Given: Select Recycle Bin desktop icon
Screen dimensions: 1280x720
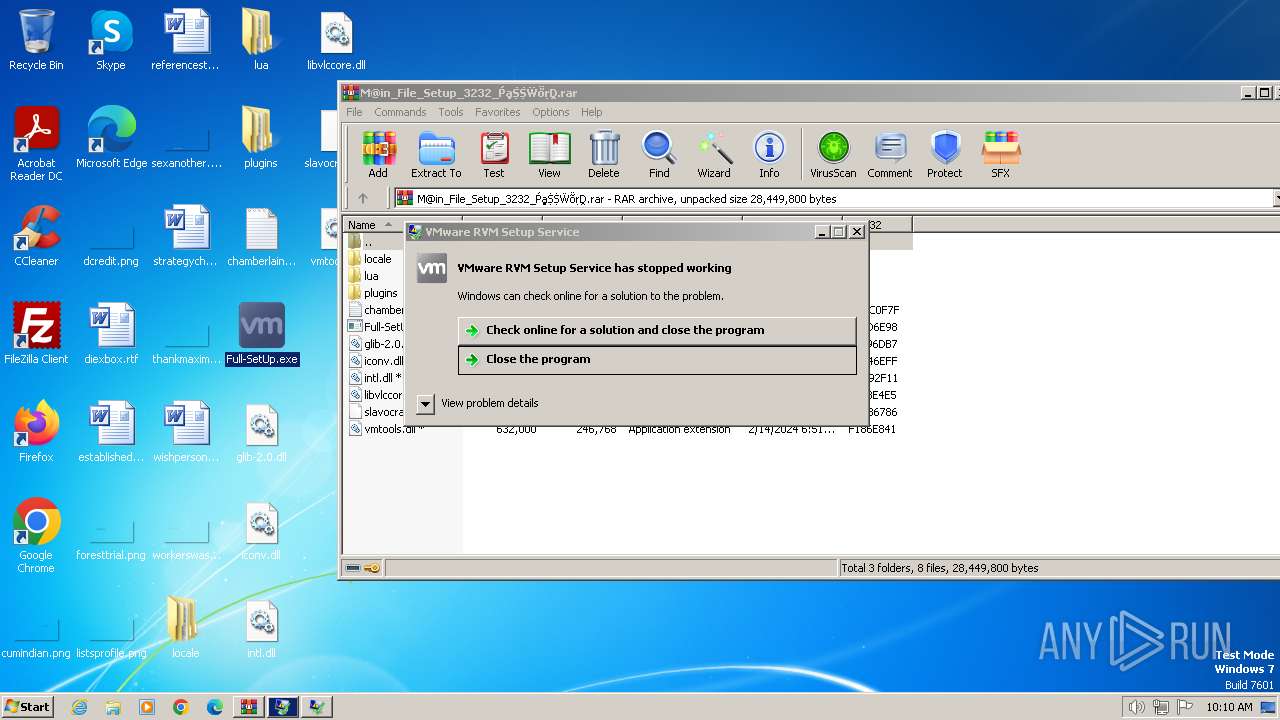Looking at the screenshot, I should point(36,40).
